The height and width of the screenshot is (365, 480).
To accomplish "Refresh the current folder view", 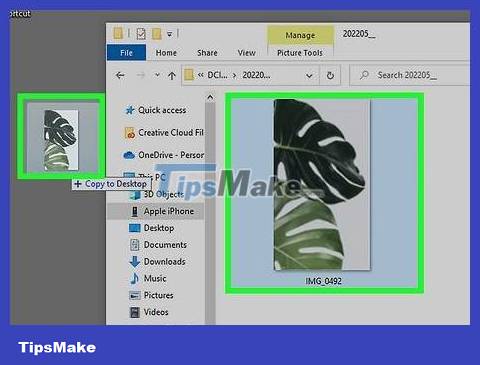I will (330, 76).
